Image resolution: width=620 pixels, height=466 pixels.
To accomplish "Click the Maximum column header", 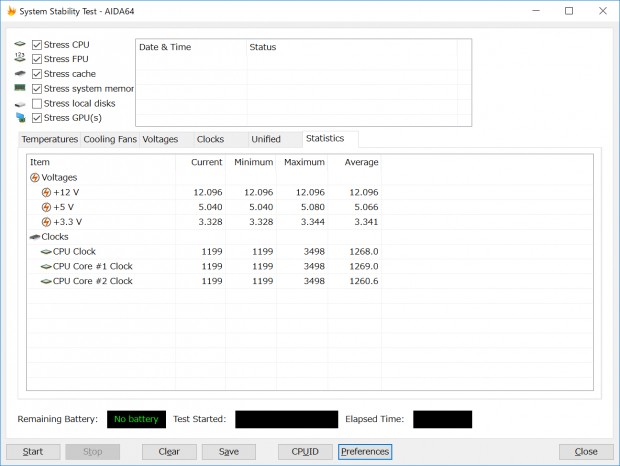I will coord(302,162).
